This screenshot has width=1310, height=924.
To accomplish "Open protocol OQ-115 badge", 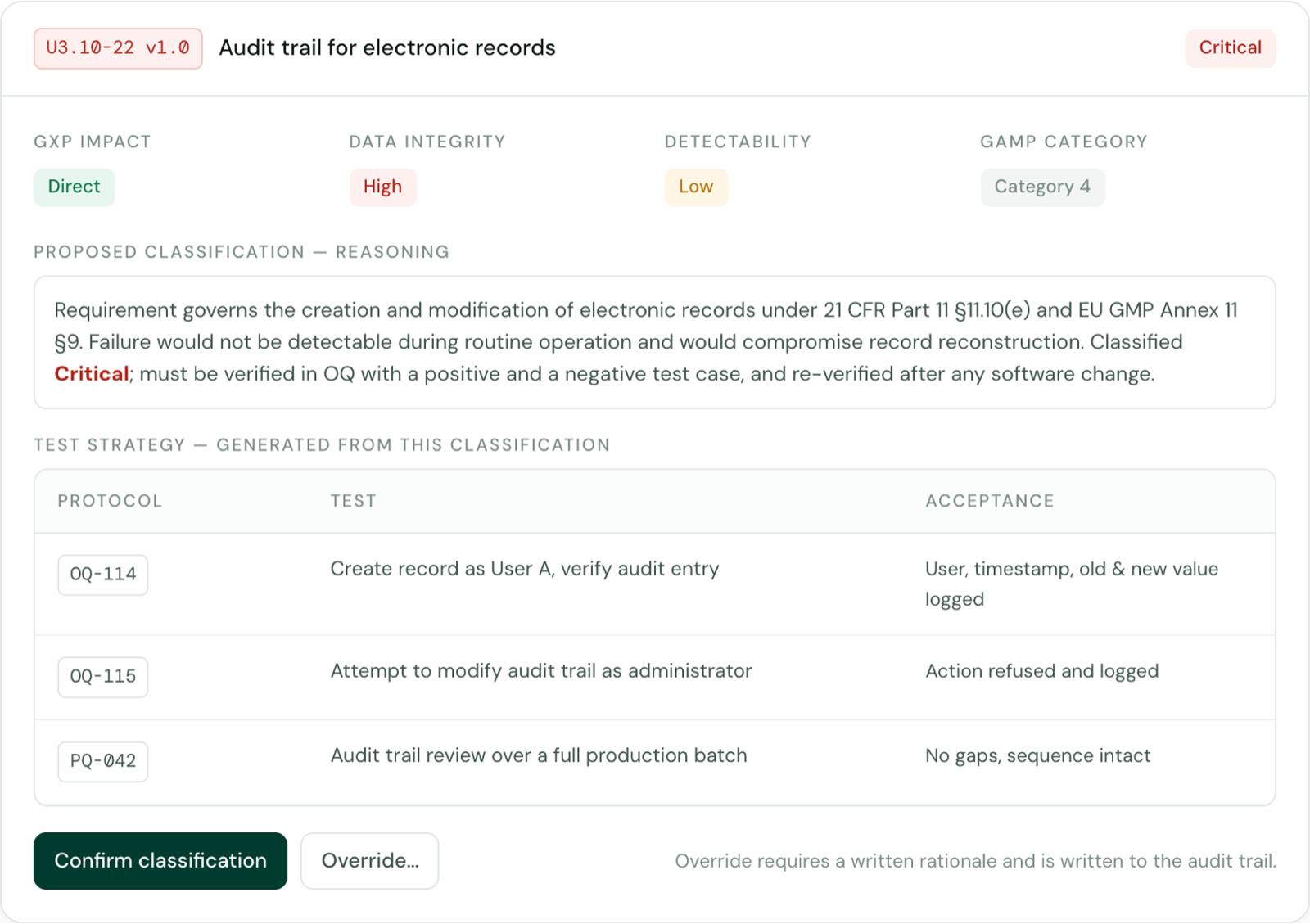I will click(x=103, y=677).
